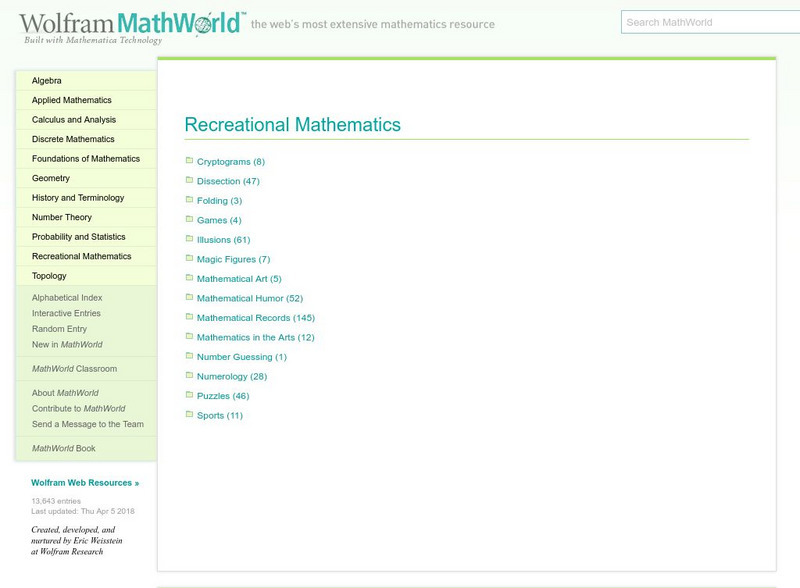This screenshot has width=800, height=588.
Task: Go to Topology from the sidebar
Action: point(86,276)
